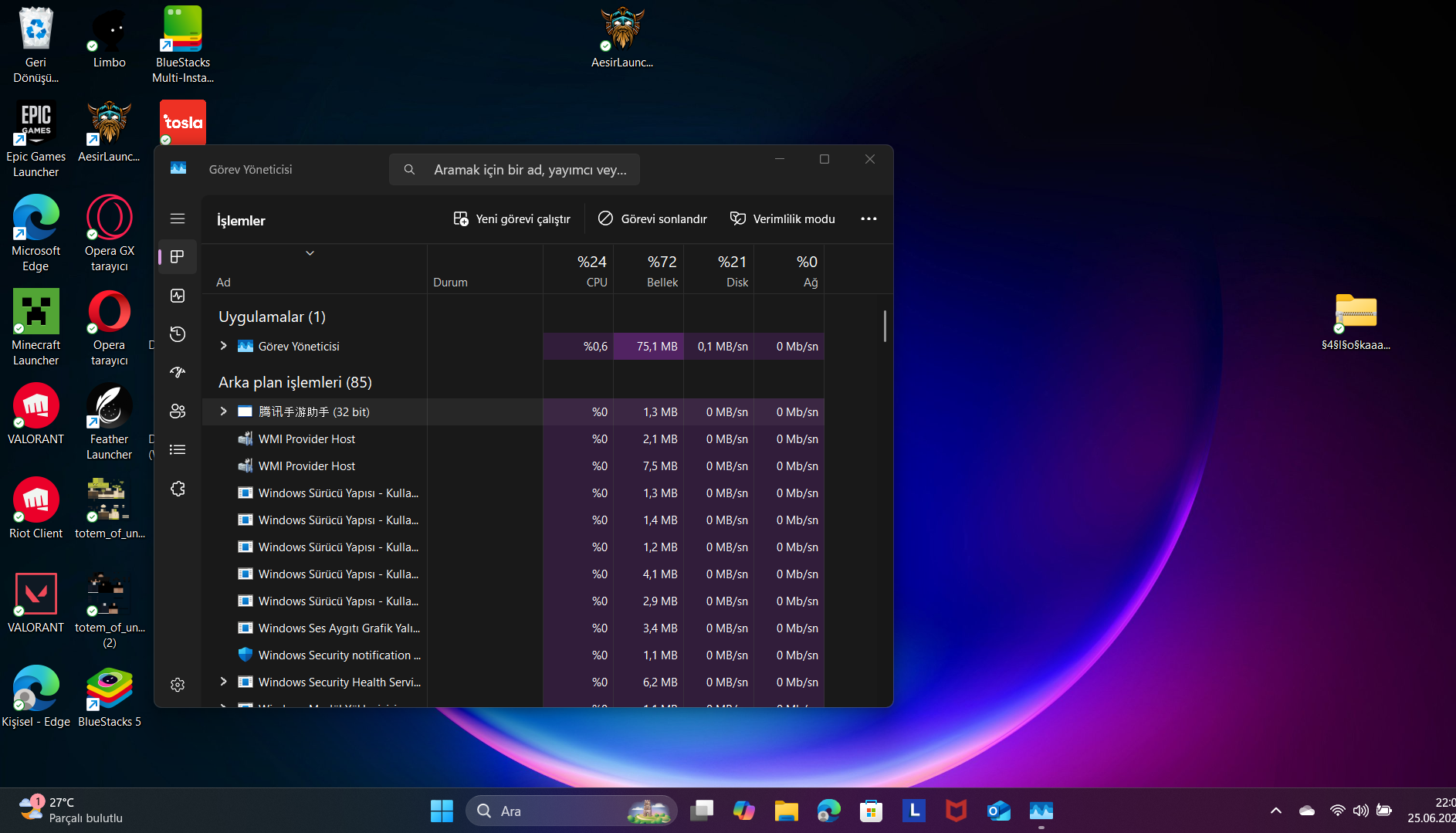Select the Arka plan işlemleri (85) group header
This screenshot has height=833, width=1456.
click(295, 382)
